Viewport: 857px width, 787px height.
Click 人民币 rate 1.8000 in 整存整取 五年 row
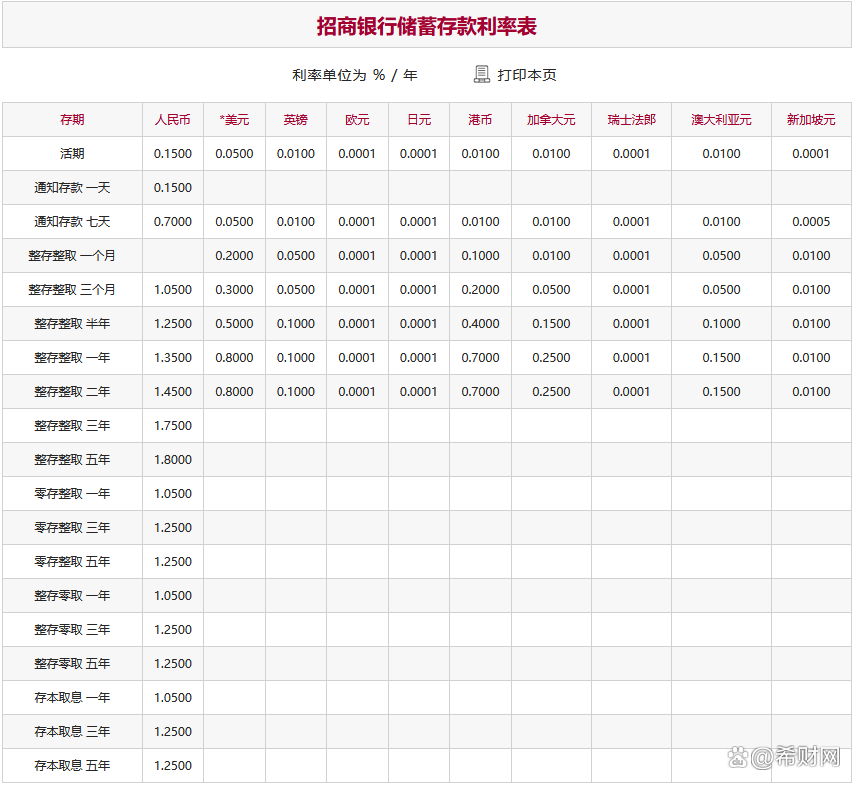[x=173, y=460]
